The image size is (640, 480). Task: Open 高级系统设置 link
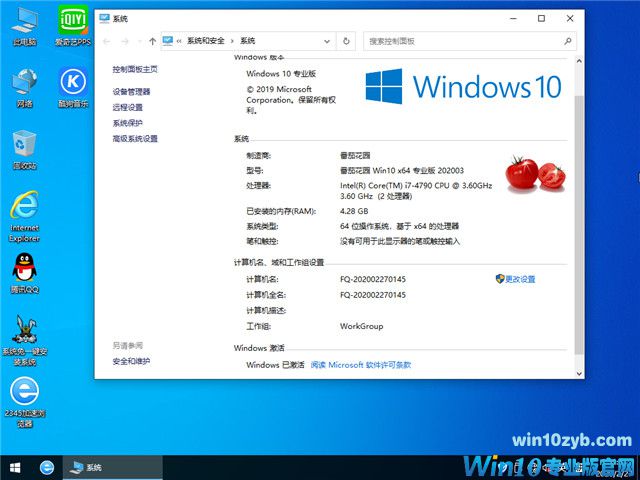click(x=135, y=139)
